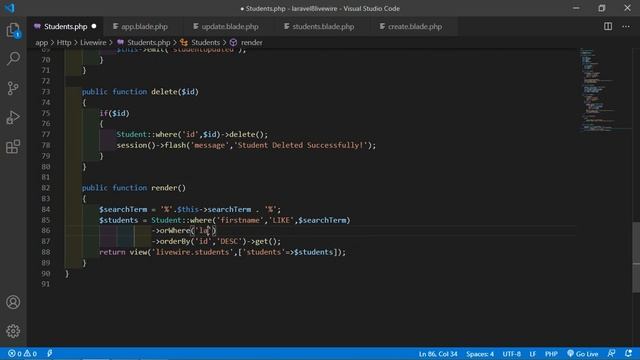
Task: Split the editor to the right
Action: click(608, 26)
